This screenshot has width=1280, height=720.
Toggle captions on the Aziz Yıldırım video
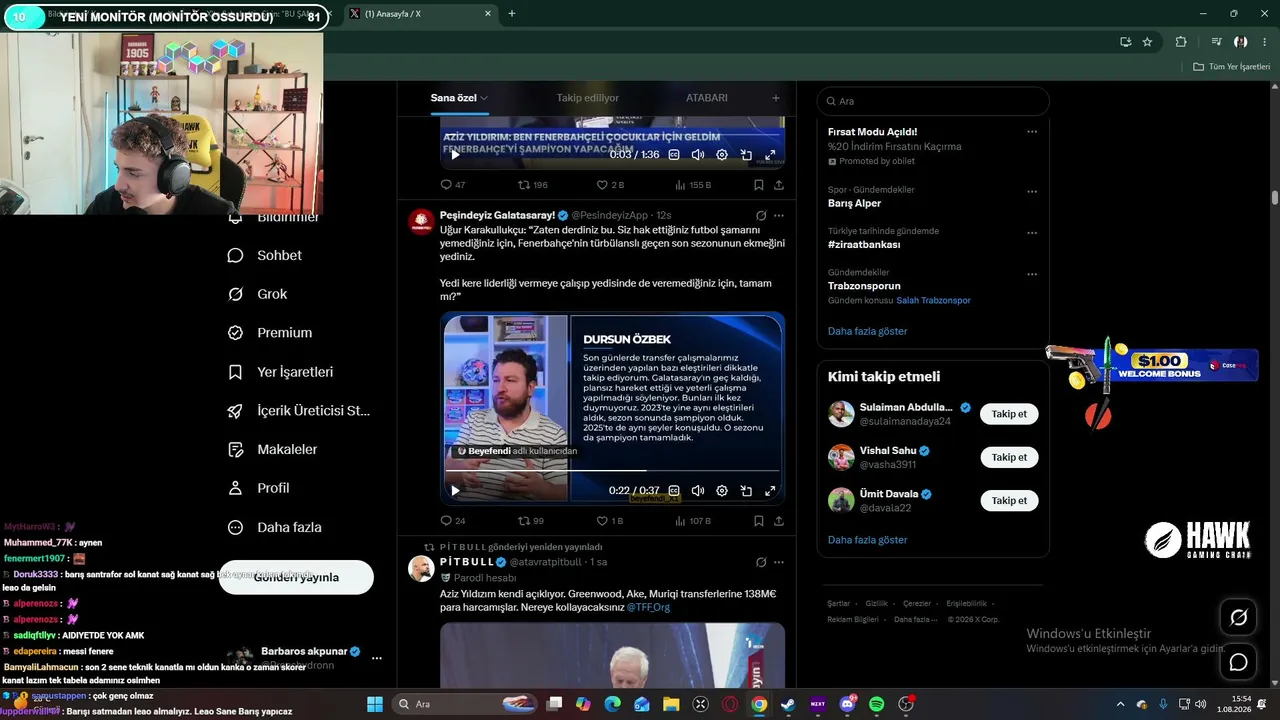674,155
